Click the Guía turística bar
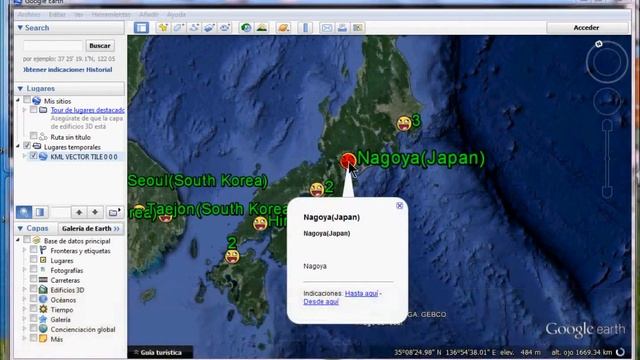The image size is (640, 360). [x=160, y=352]
